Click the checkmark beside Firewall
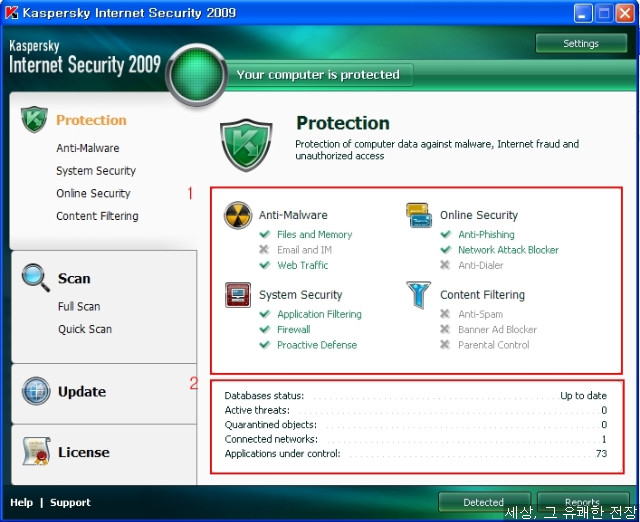 click(265, 329)
